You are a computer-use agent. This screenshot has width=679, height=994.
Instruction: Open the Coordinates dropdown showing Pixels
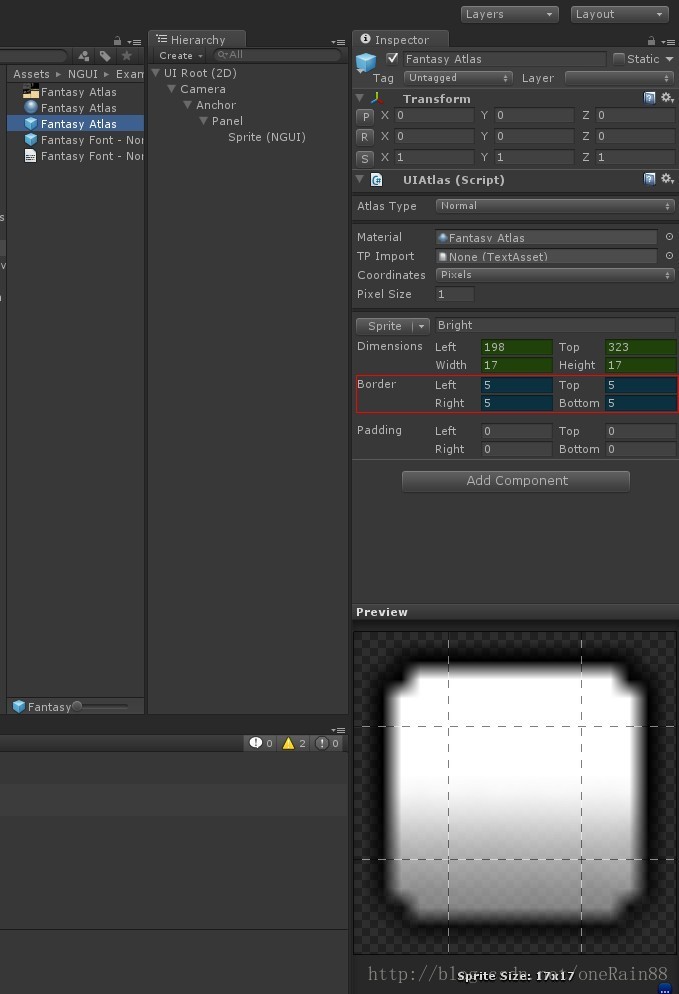click(x=555, y=274)
